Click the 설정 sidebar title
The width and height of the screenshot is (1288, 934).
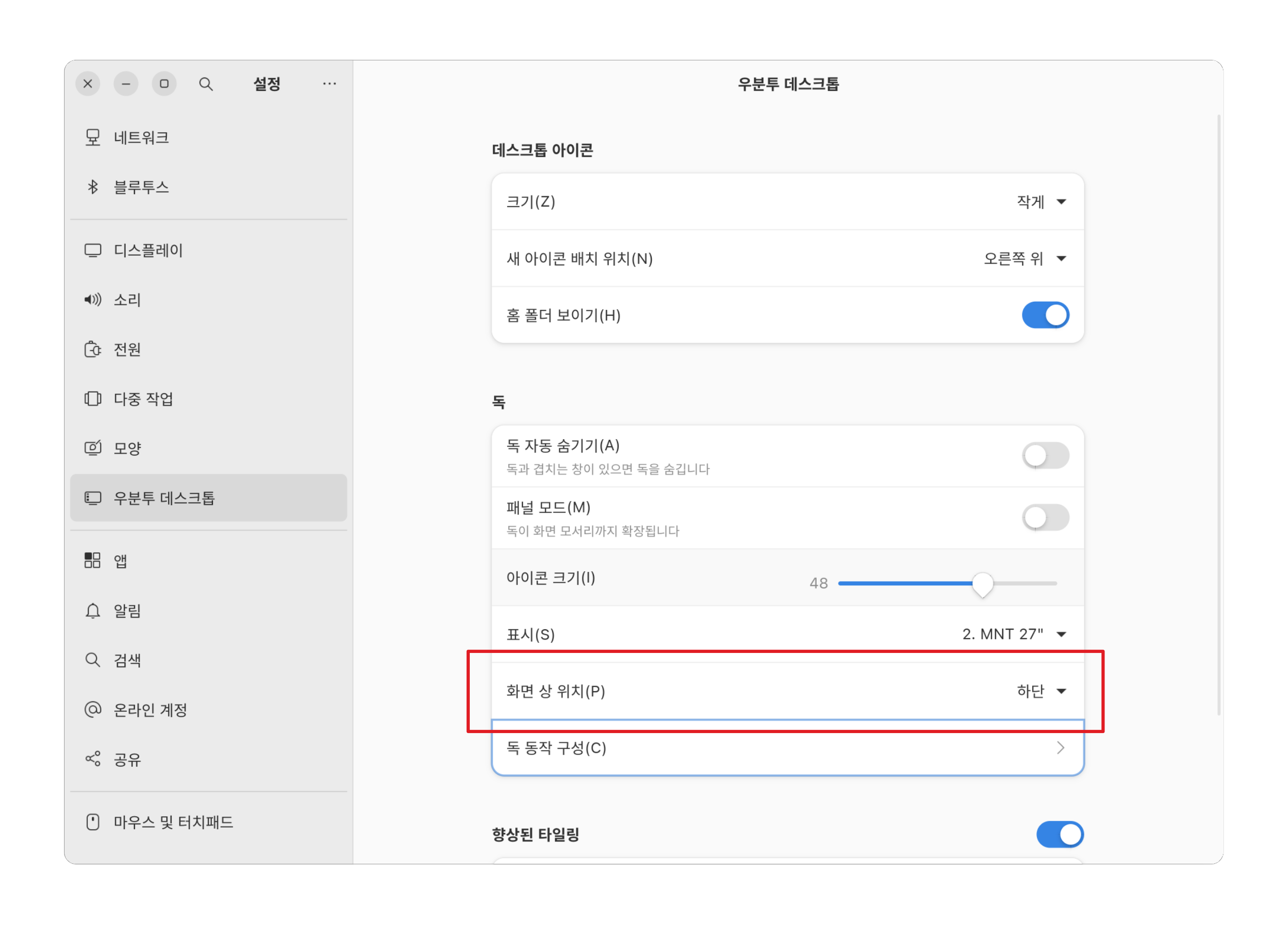(x=267, y=84)
